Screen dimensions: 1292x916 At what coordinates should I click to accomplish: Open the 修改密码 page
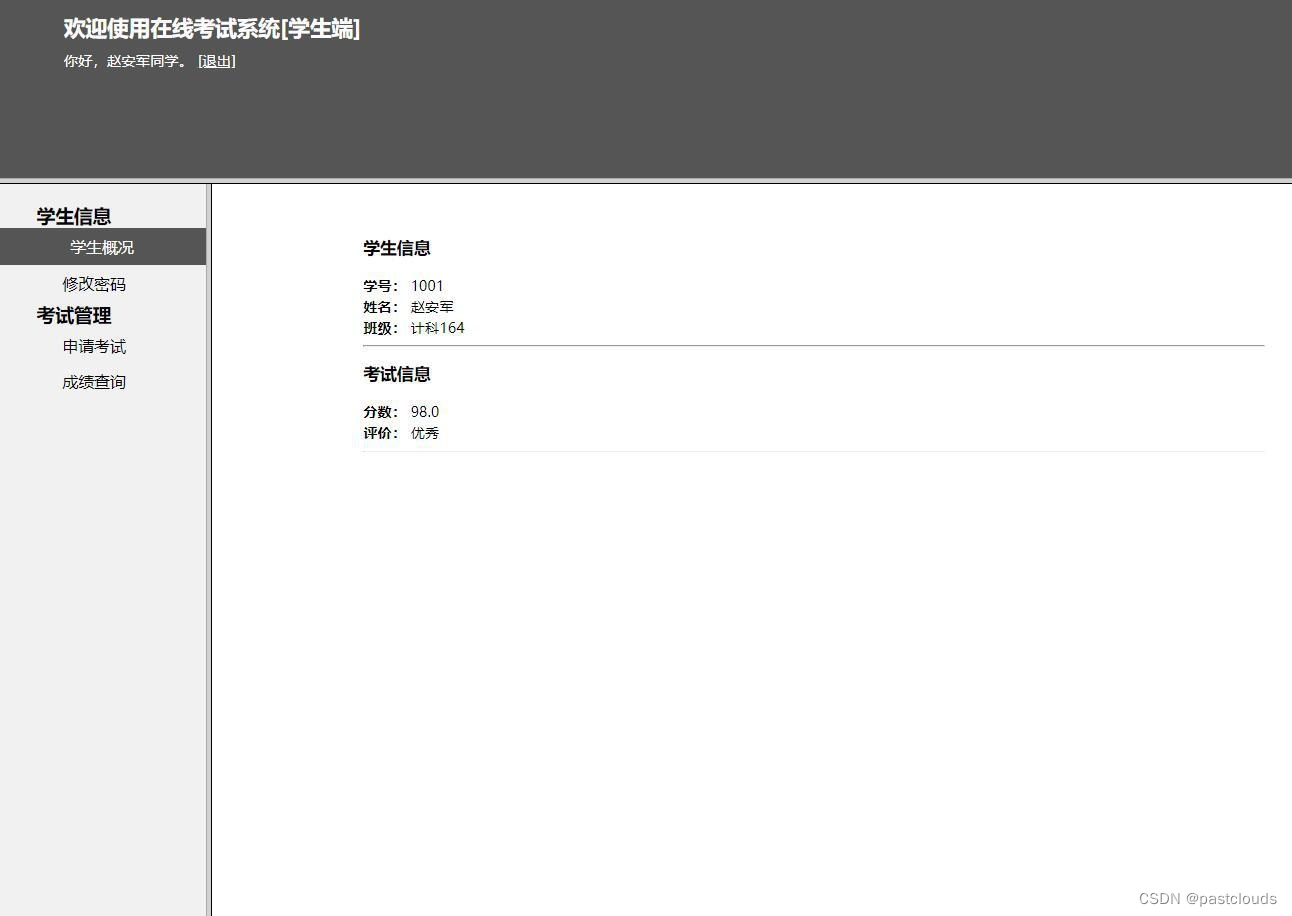(94, 284)
